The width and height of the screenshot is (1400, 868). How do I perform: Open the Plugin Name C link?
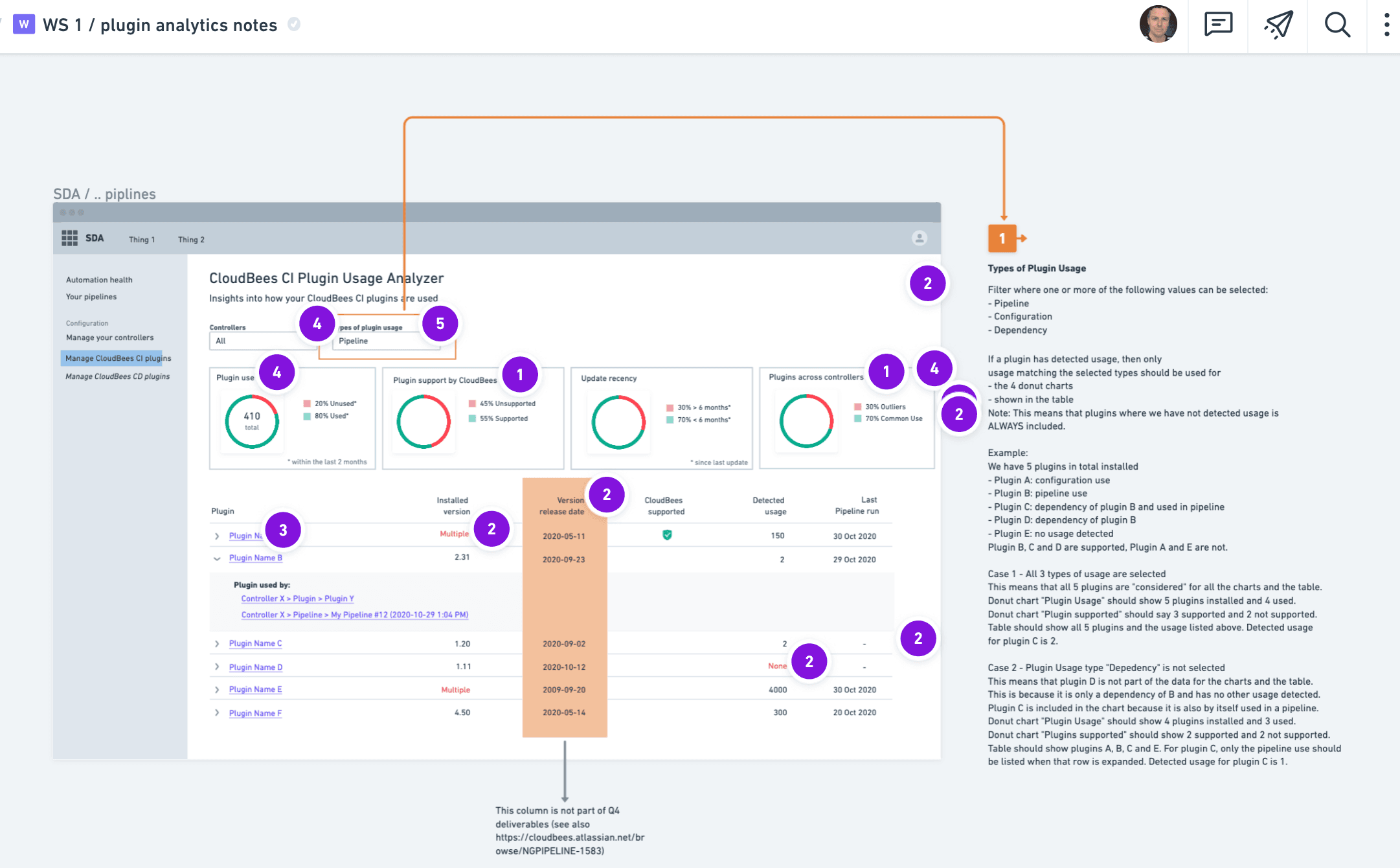(255, 643)
